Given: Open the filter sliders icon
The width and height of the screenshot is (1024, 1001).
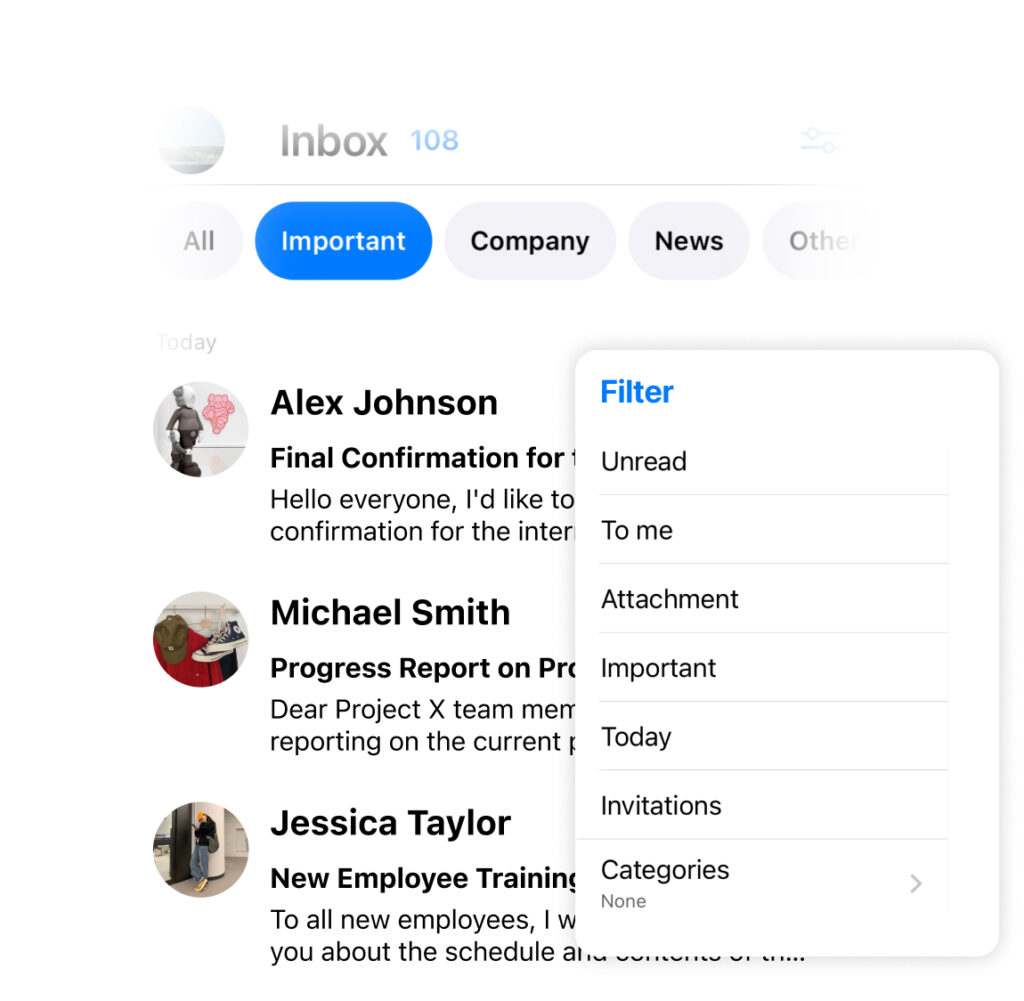Looking at the screenshot, I should (x=819, y=140).
